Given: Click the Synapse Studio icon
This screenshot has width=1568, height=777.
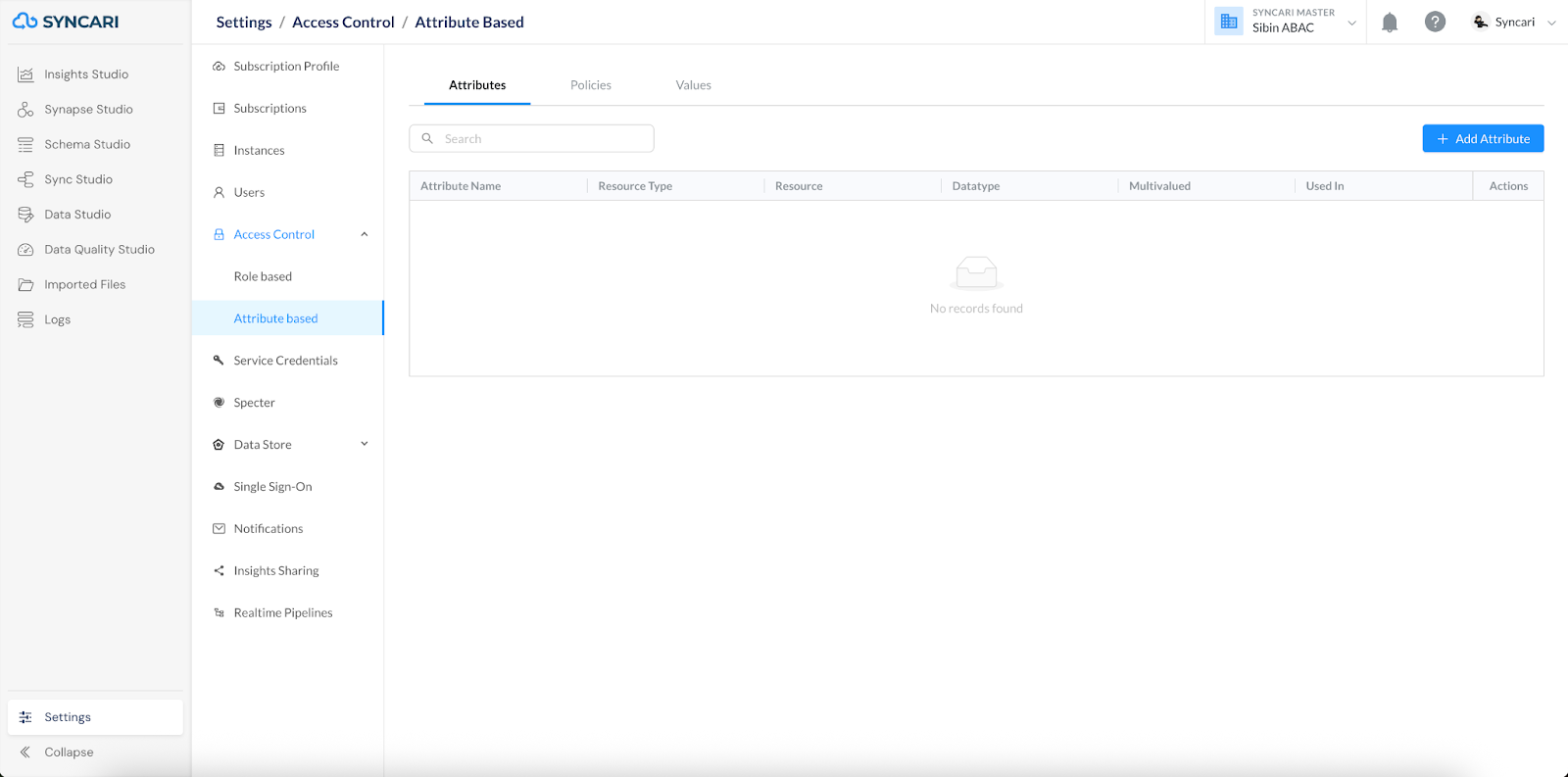Looking at the screenshot, I should pos(25,110).
